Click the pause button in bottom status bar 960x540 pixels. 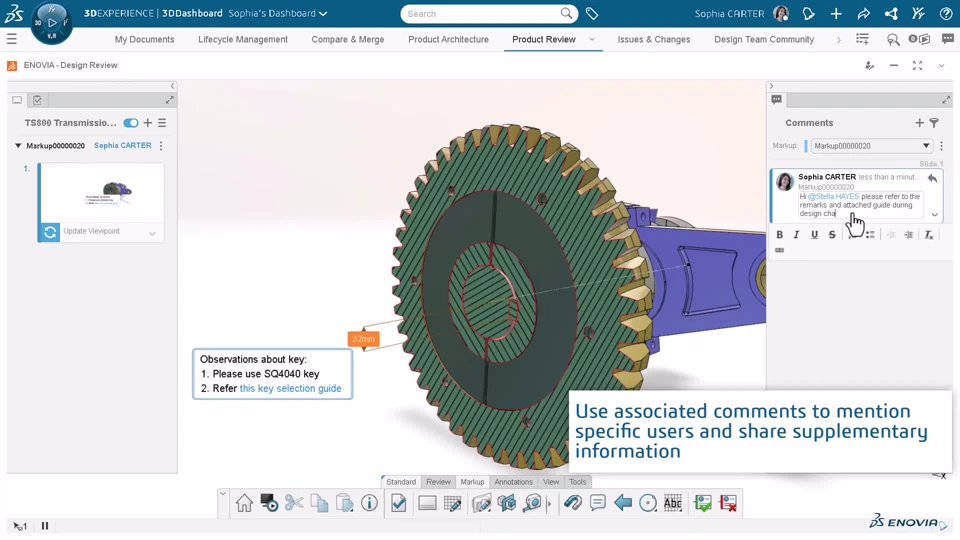coord(45,526)
